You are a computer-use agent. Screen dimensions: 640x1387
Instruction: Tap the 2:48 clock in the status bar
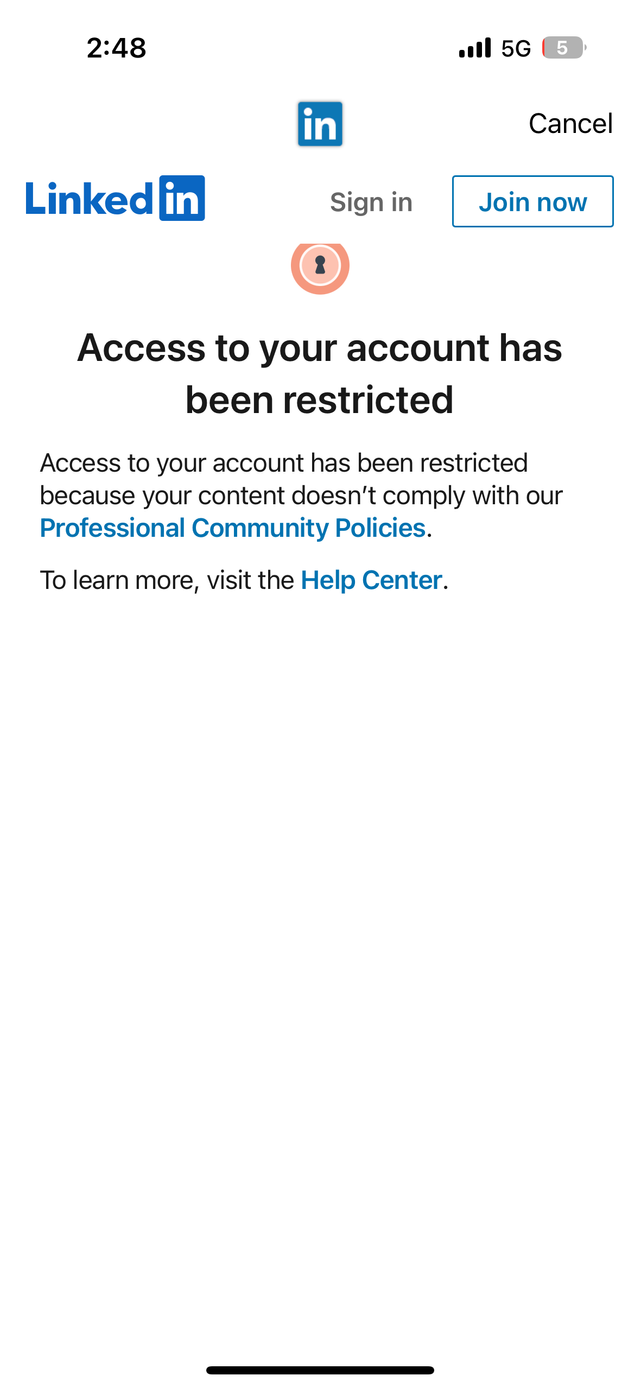(117, 48)
